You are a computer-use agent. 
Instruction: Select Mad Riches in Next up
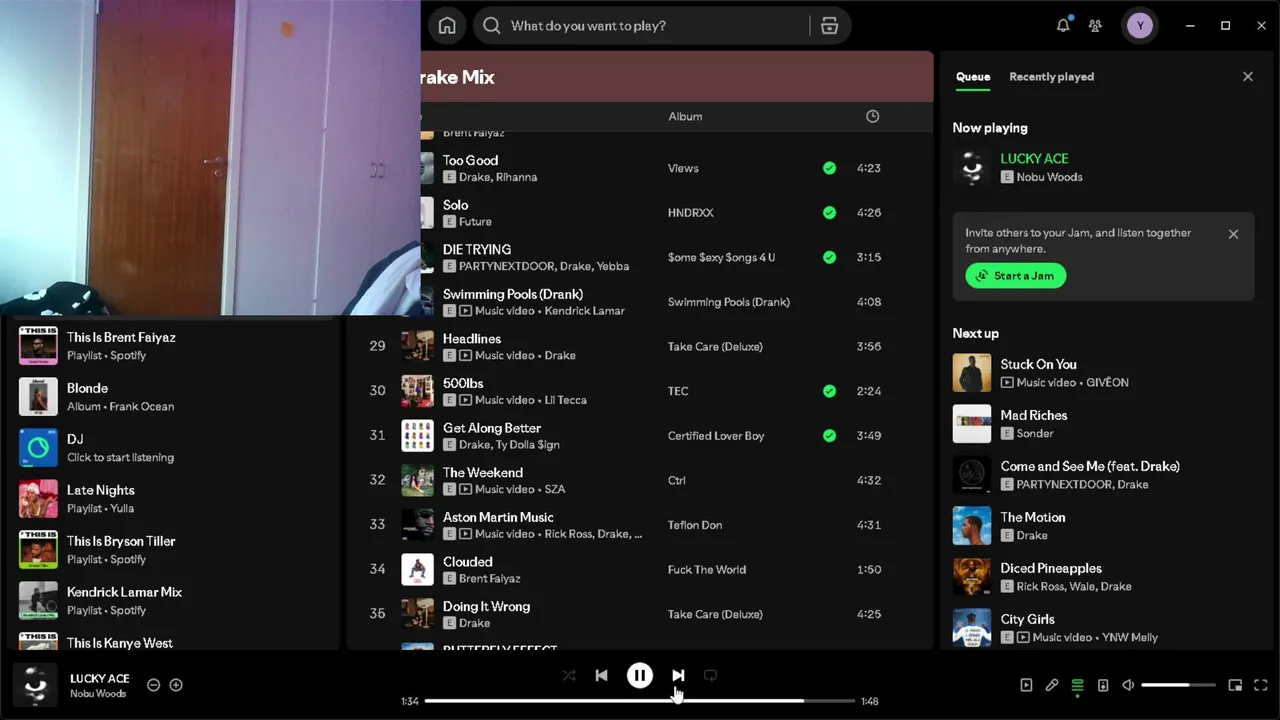tap(1103, 424)
